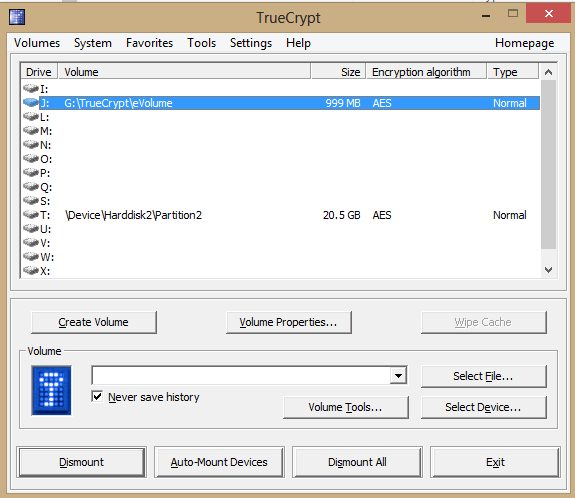This screenshot has height=498, width=575.
Task: Click the drive icon for I:
Action: coord(31,88)
